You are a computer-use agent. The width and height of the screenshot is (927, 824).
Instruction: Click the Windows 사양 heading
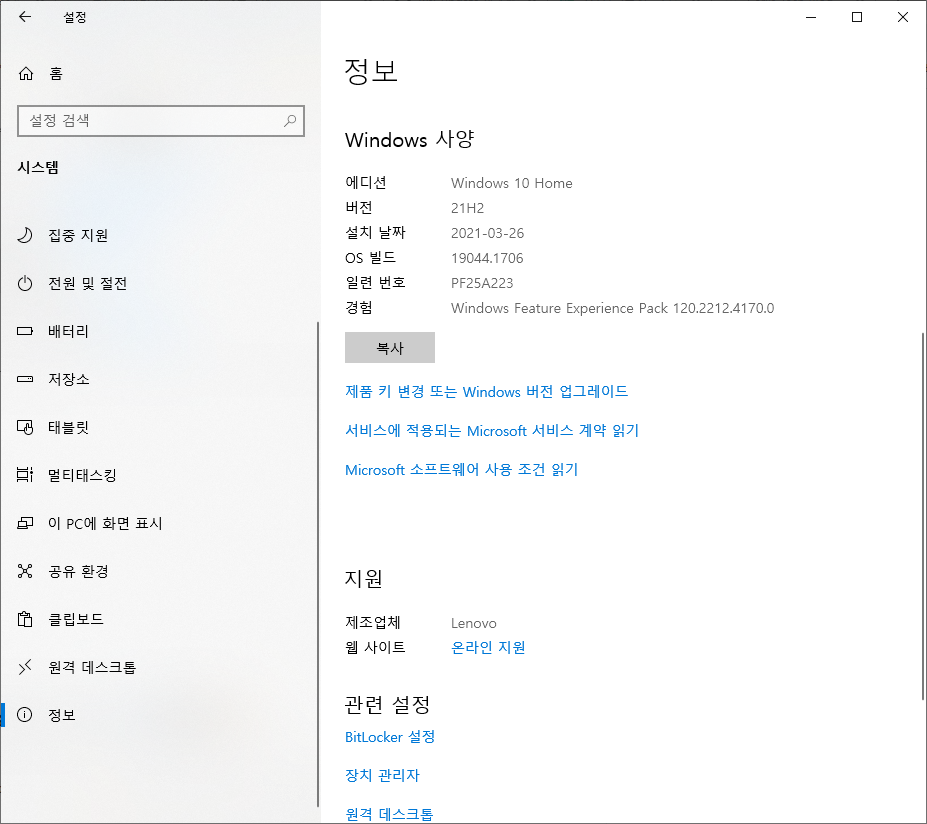point(409,140)
